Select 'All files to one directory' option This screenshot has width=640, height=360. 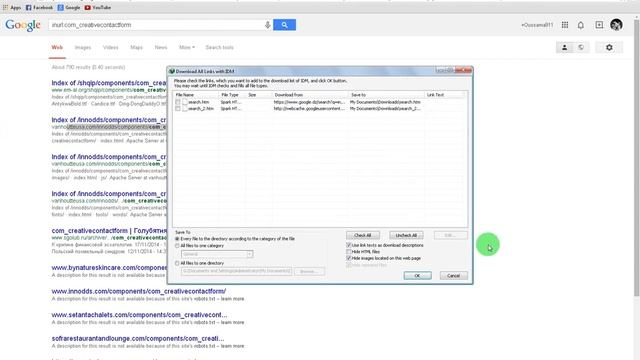(x=177, y=263)
